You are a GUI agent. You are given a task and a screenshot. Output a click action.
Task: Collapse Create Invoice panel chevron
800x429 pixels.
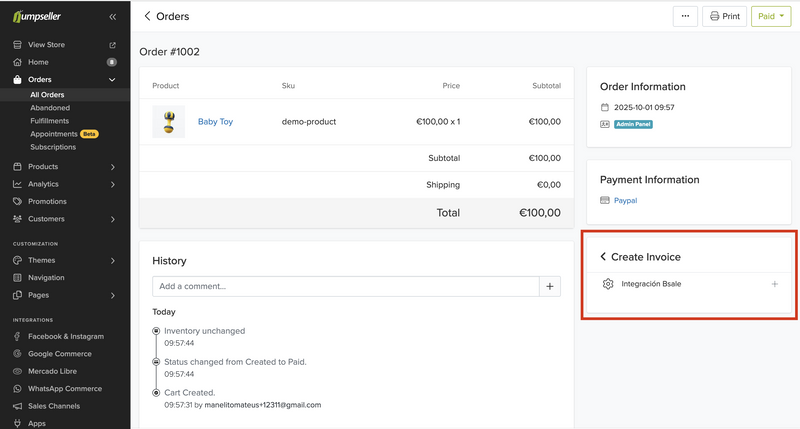(603, 257)
